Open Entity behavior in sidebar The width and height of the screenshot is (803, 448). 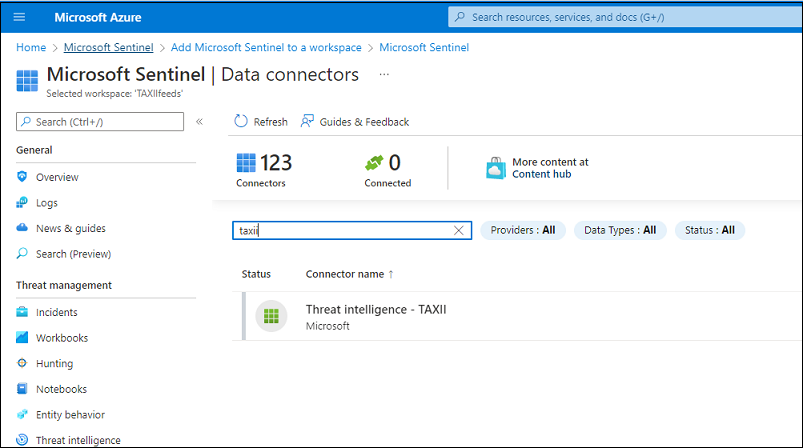coord(70,415)
